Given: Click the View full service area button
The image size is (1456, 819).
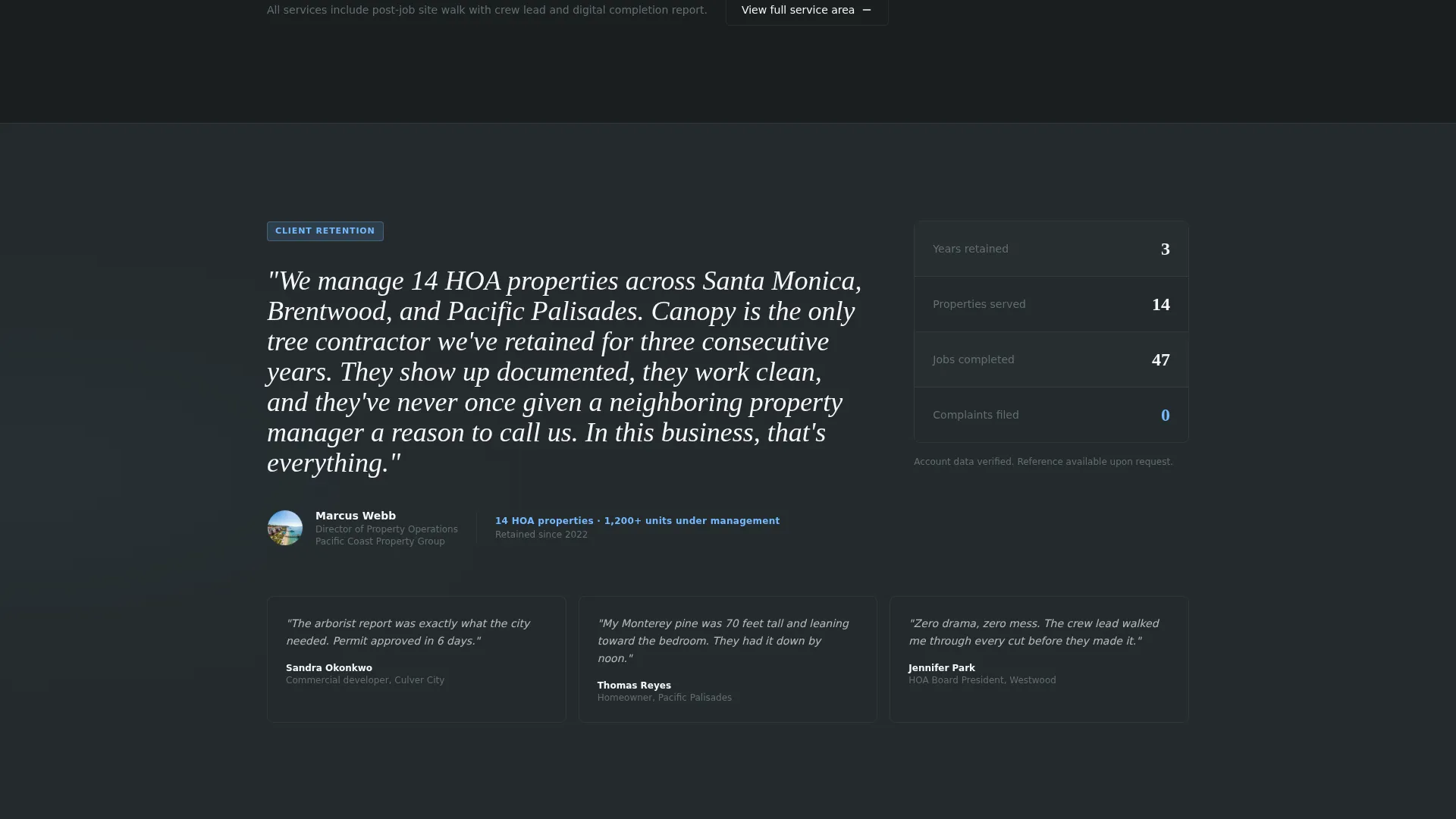Looking at the screenshot, I should [806, 11].
